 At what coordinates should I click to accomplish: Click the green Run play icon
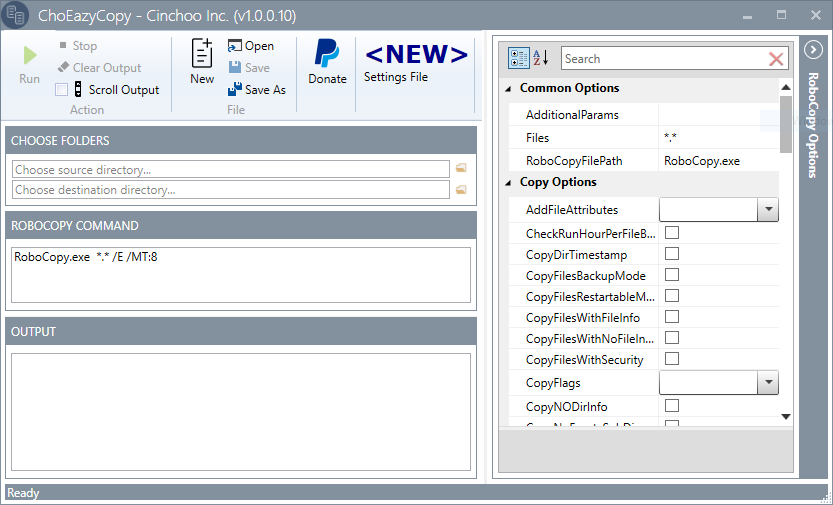[30, 55]
